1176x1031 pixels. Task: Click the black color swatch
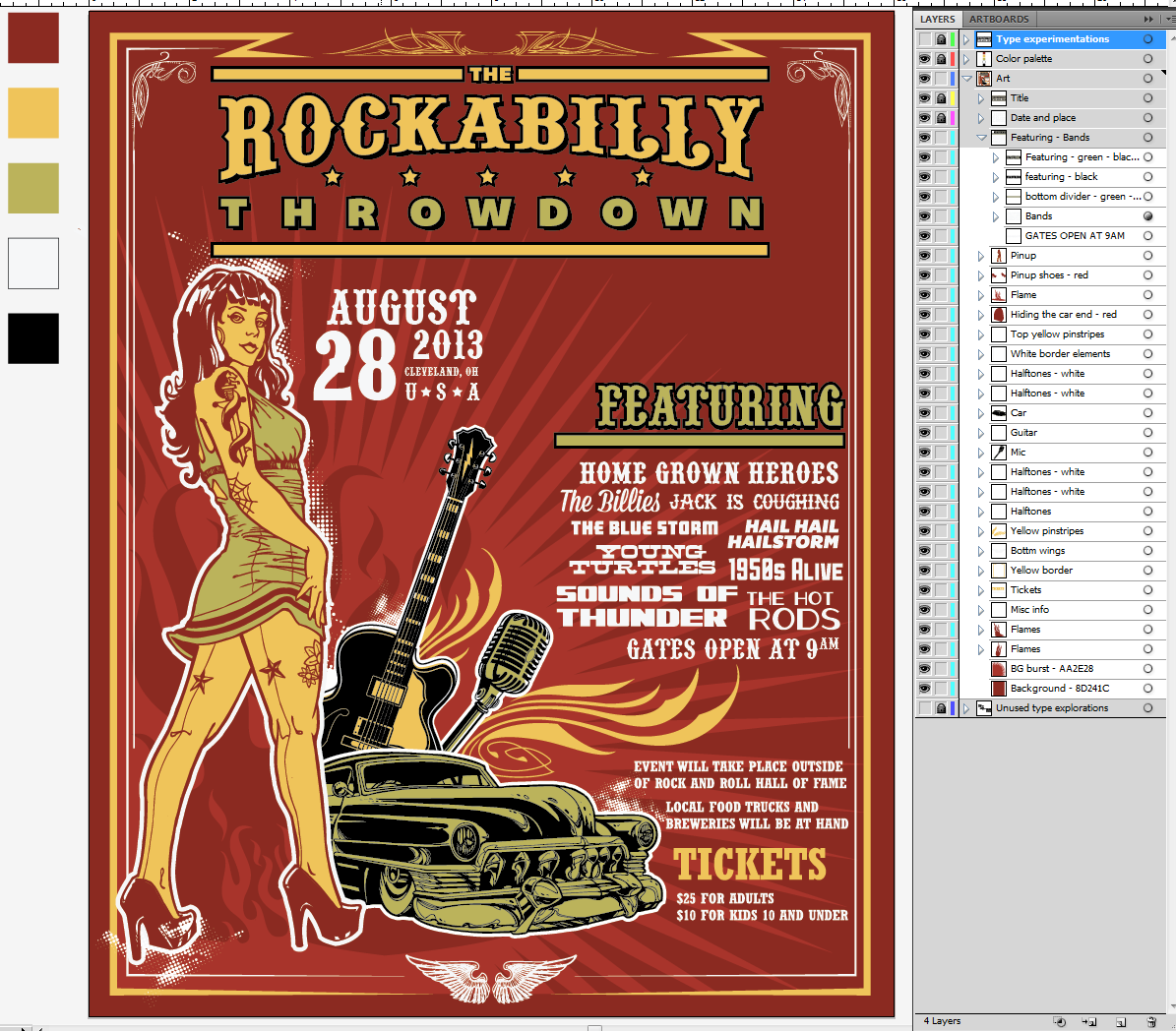[33, 338]
